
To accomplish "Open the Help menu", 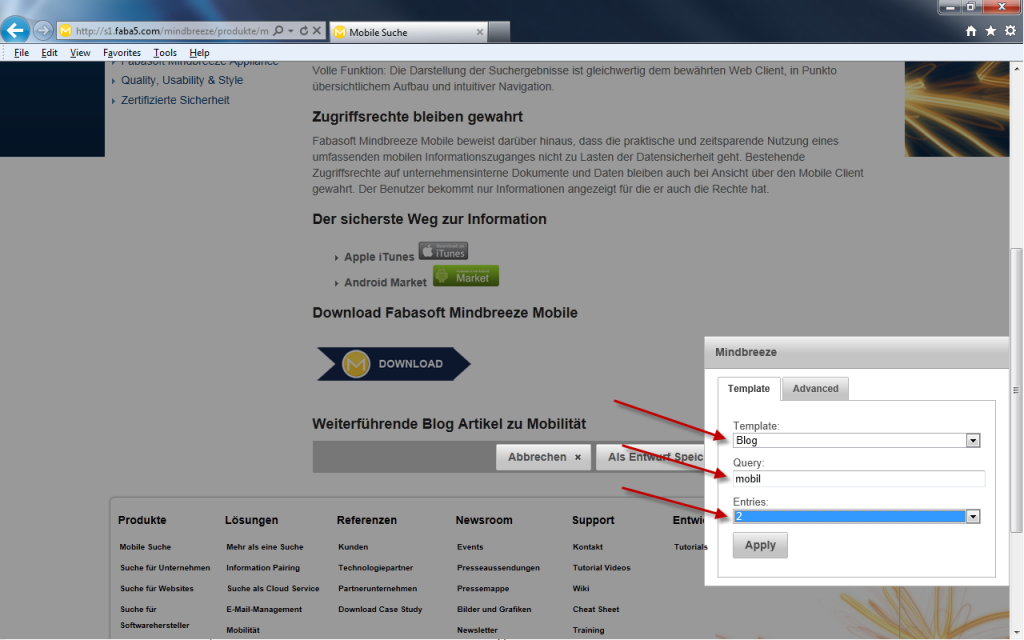I will tap(199, 53).
